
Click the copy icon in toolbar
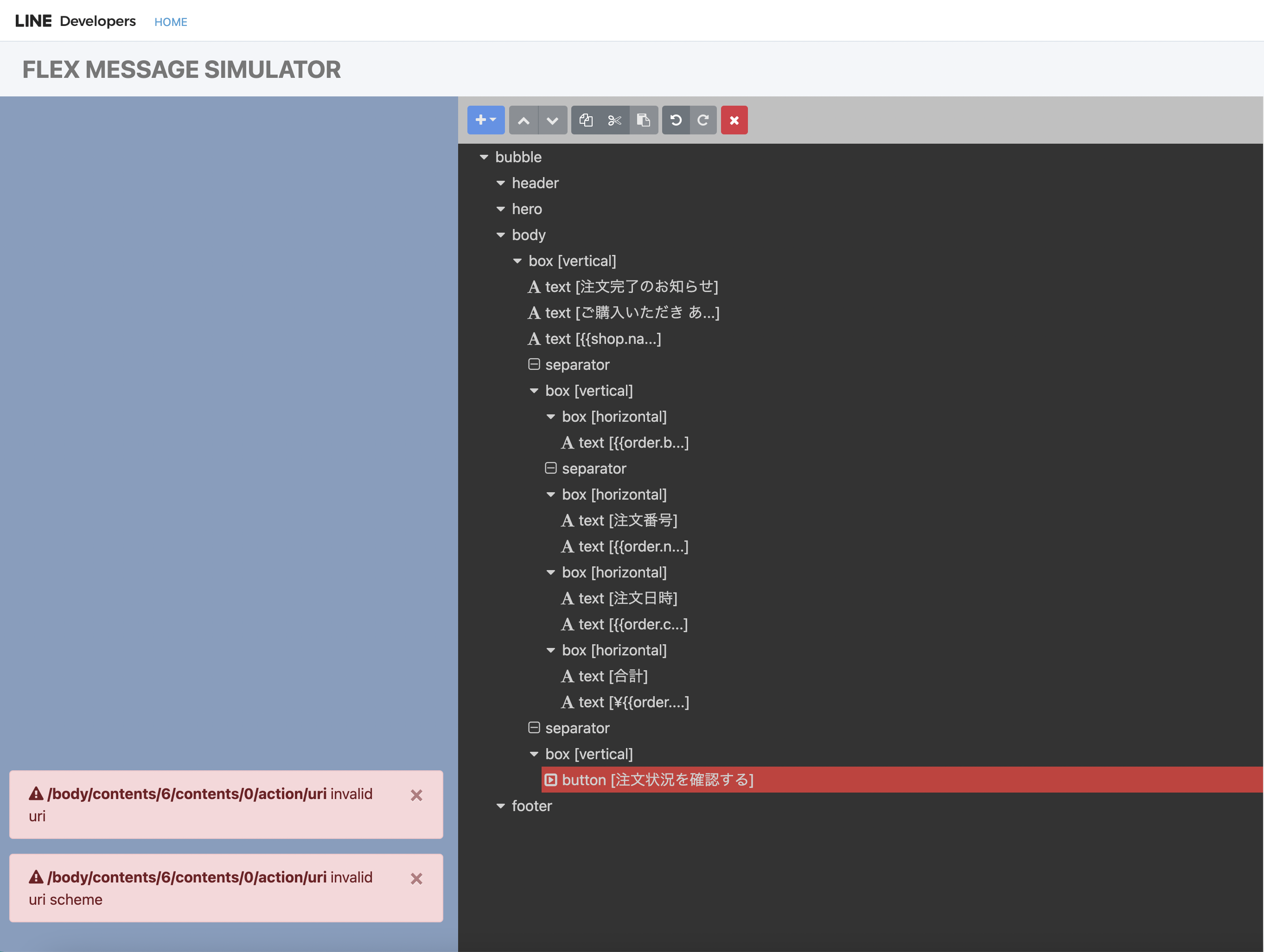tap(586, 121)
